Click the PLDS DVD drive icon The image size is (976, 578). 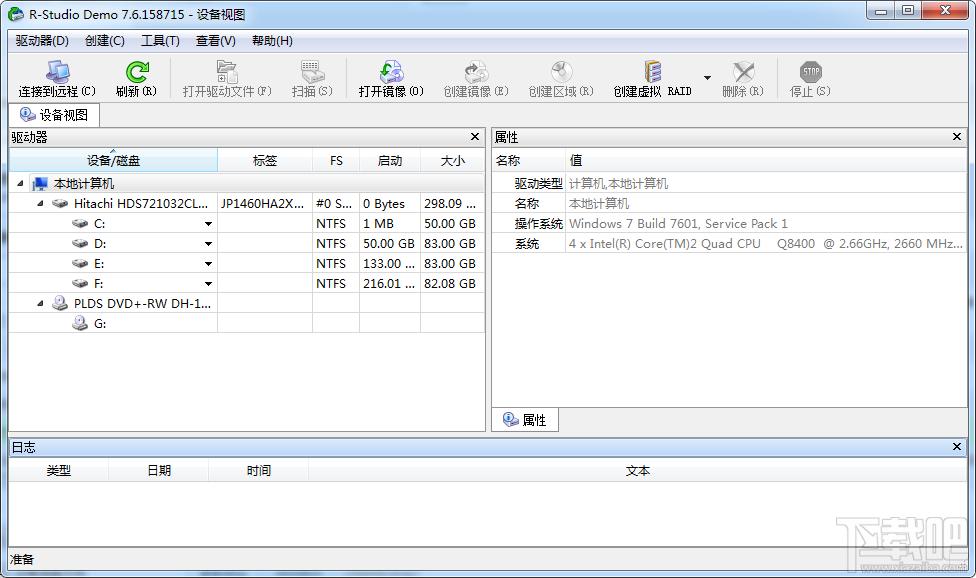click(x=60, y=303)
